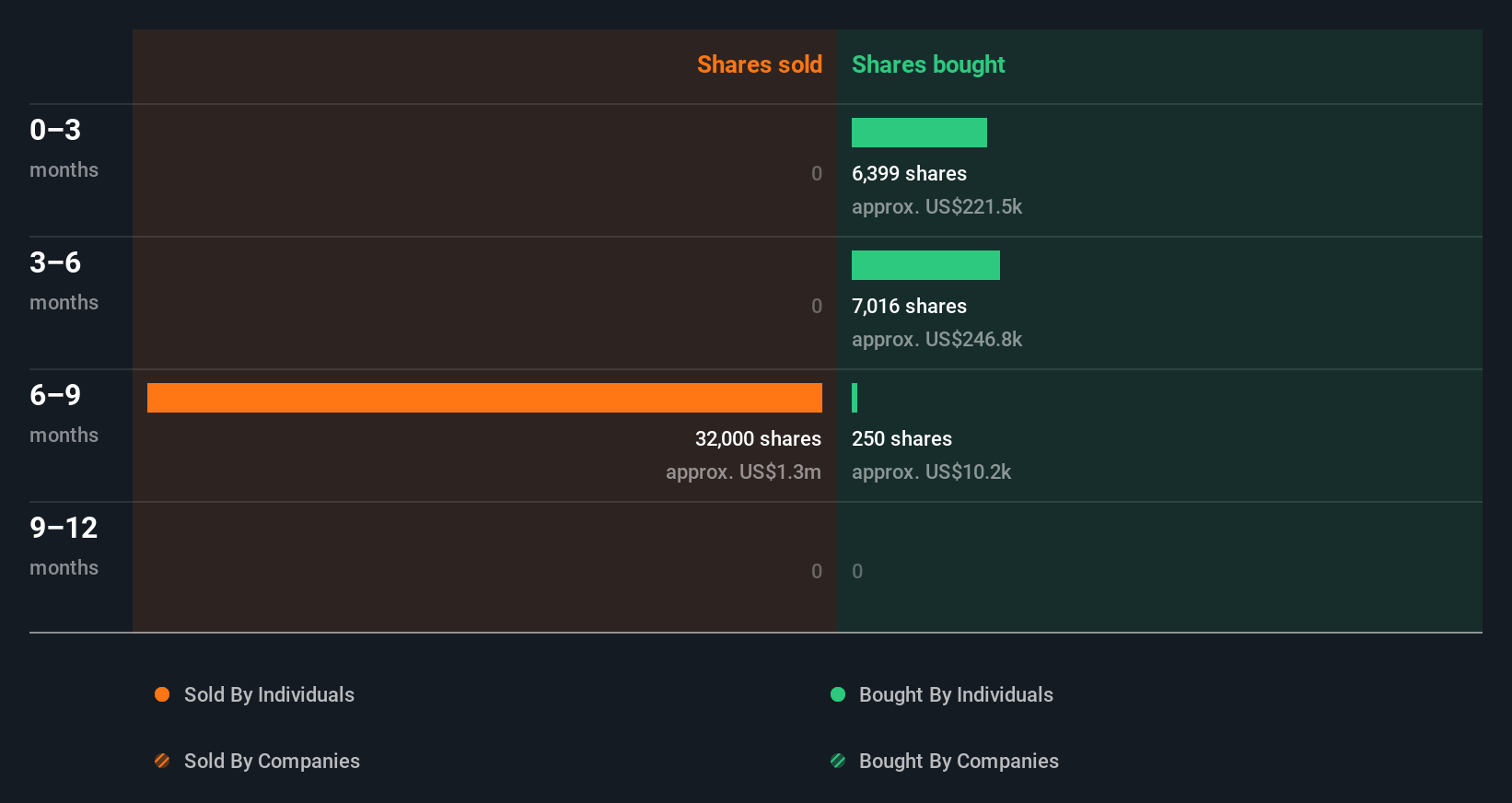Click the orange 32,000 shares sold bar
Image resolution: width=1512 pixels, height=803 pixels.
pyautogui.click(x=484, y=398)
